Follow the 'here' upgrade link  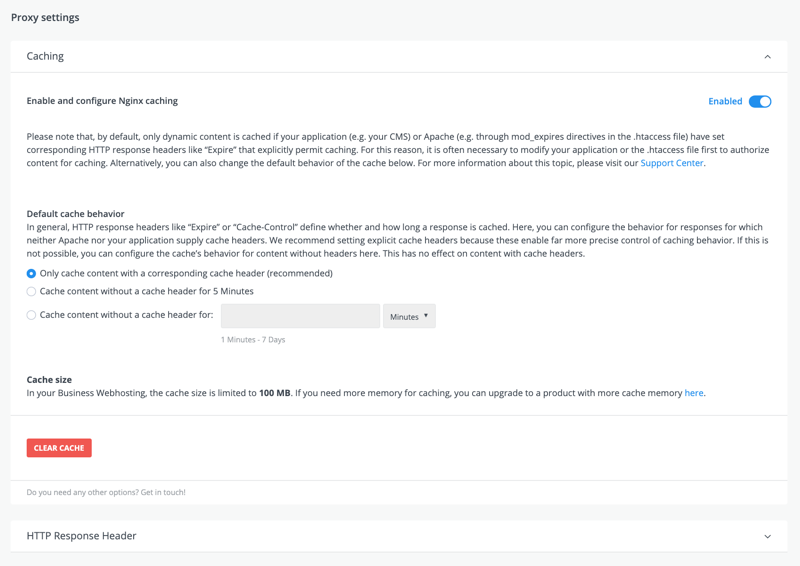694,392
